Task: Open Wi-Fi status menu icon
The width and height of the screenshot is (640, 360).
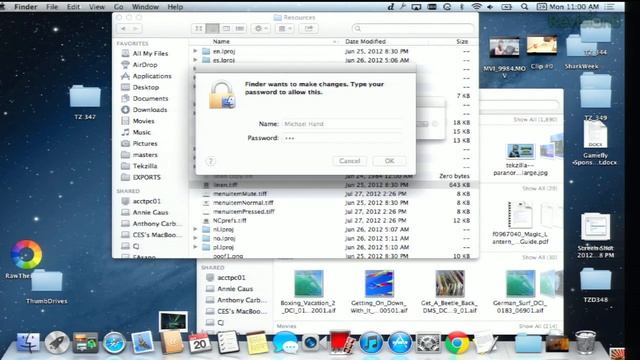Action: coord(476,7)
